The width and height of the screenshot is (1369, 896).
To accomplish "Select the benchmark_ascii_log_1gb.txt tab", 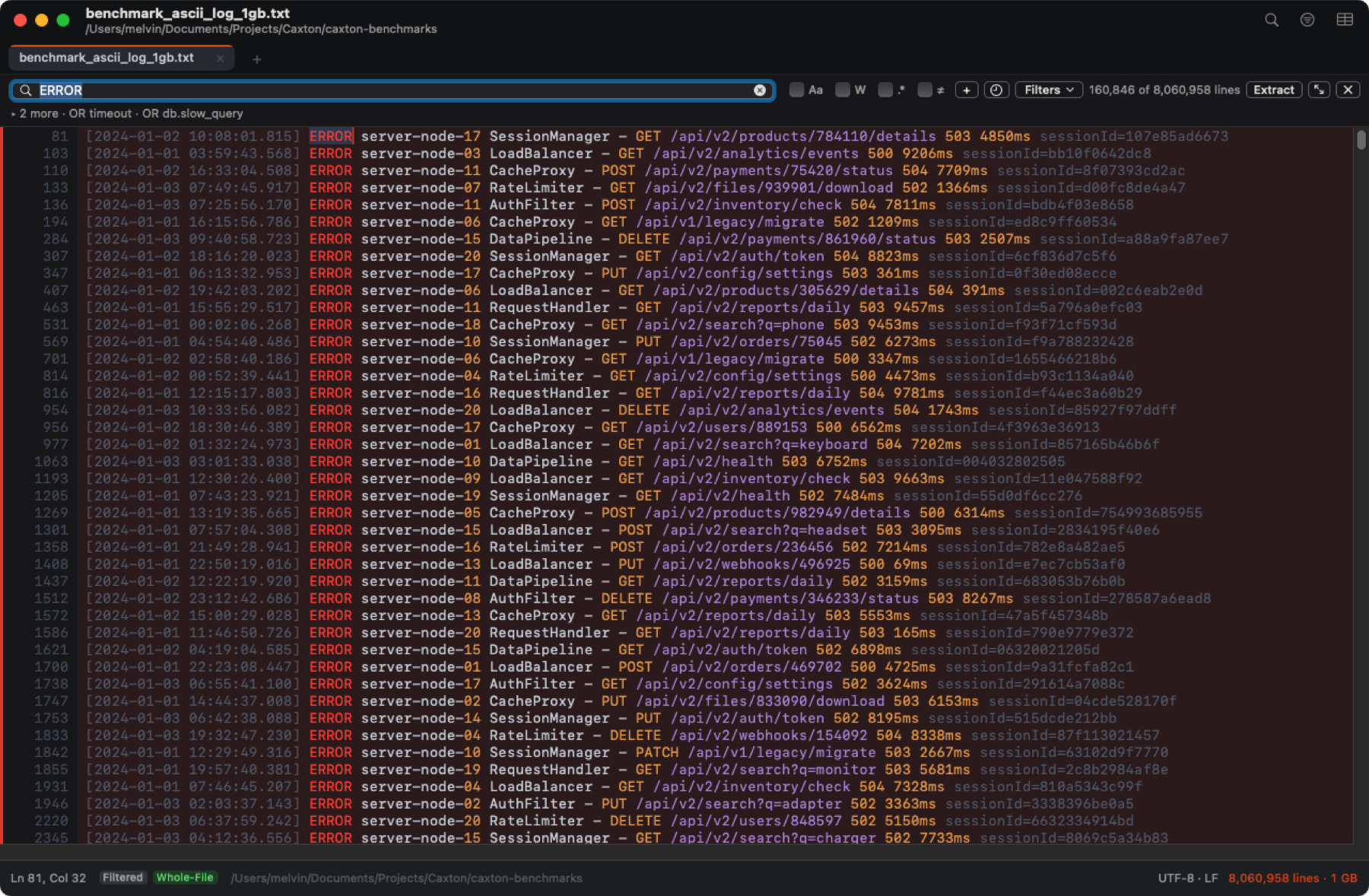I will [x=106, y=58].
